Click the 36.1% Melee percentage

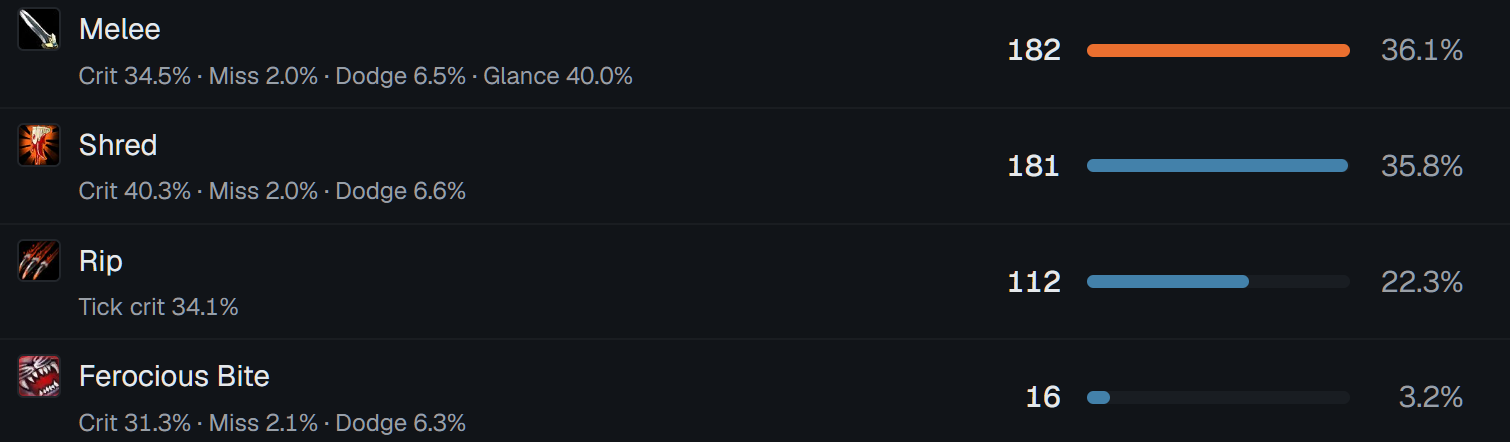pyautogui.click(x=1422, y=50)
